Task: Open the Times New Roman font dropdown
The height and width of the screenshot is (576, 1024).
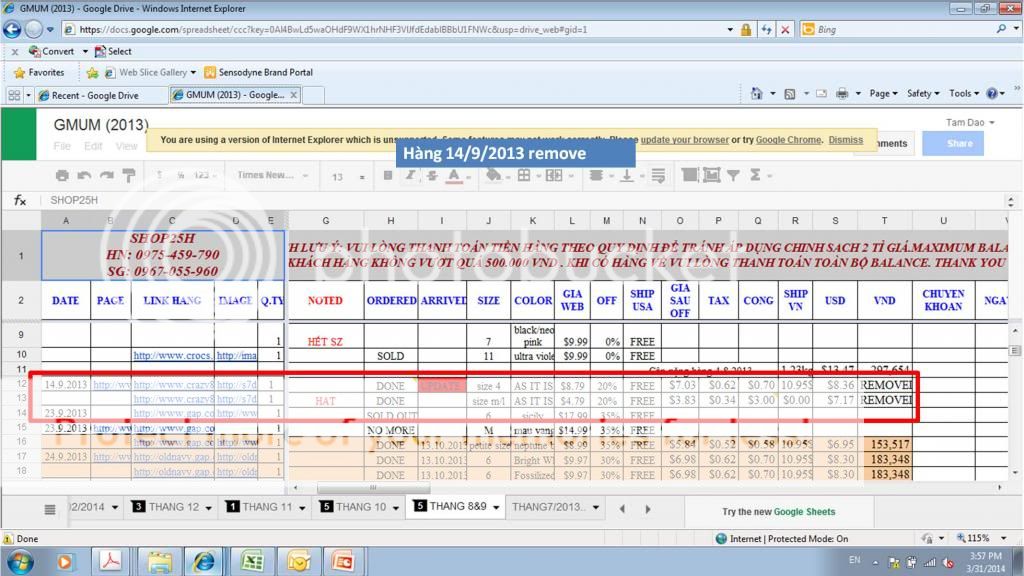Action: [x=272, y=176]
